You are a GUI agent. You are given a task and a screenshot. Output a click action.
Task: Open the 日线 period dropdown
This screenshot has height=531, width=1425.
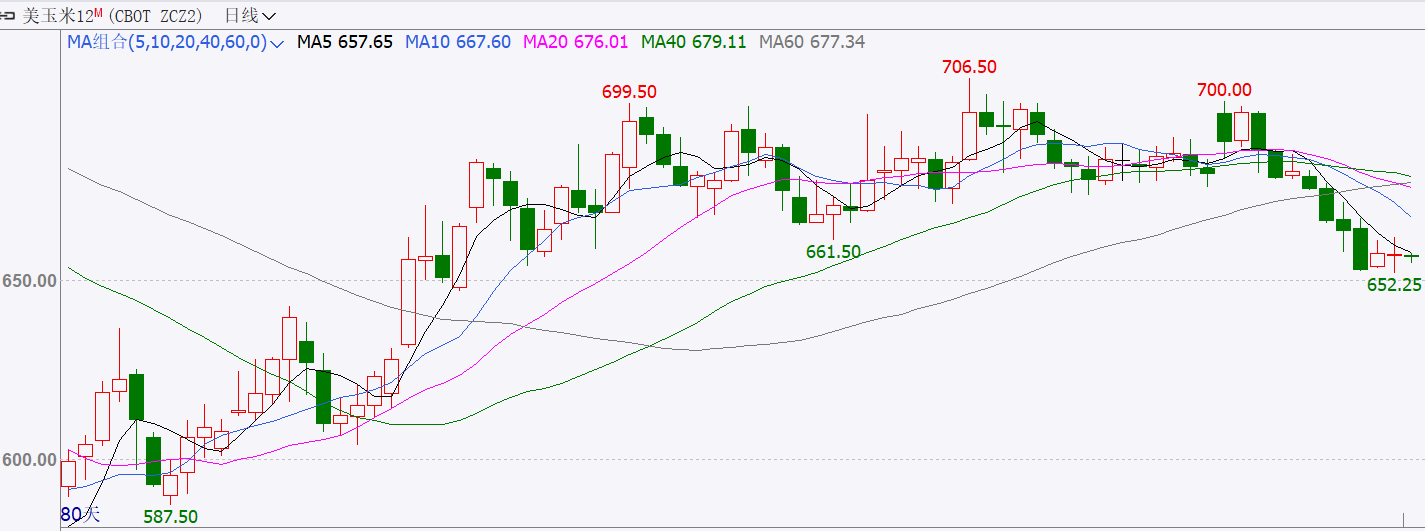(x=250, y=16)
